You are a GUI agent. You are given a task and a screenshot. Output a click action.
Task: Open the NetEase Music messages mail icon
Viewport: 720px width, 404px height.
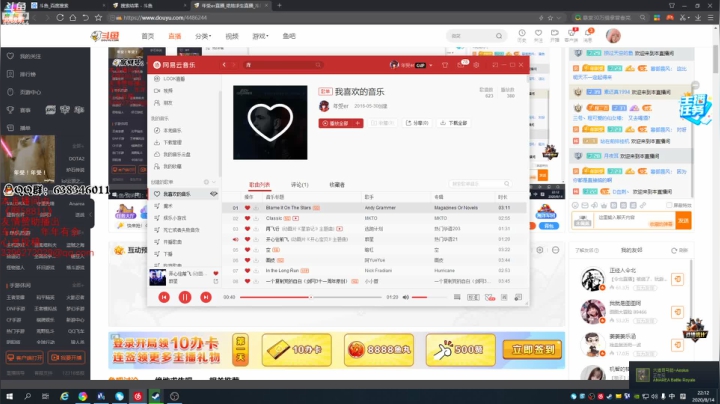point(461,65)
